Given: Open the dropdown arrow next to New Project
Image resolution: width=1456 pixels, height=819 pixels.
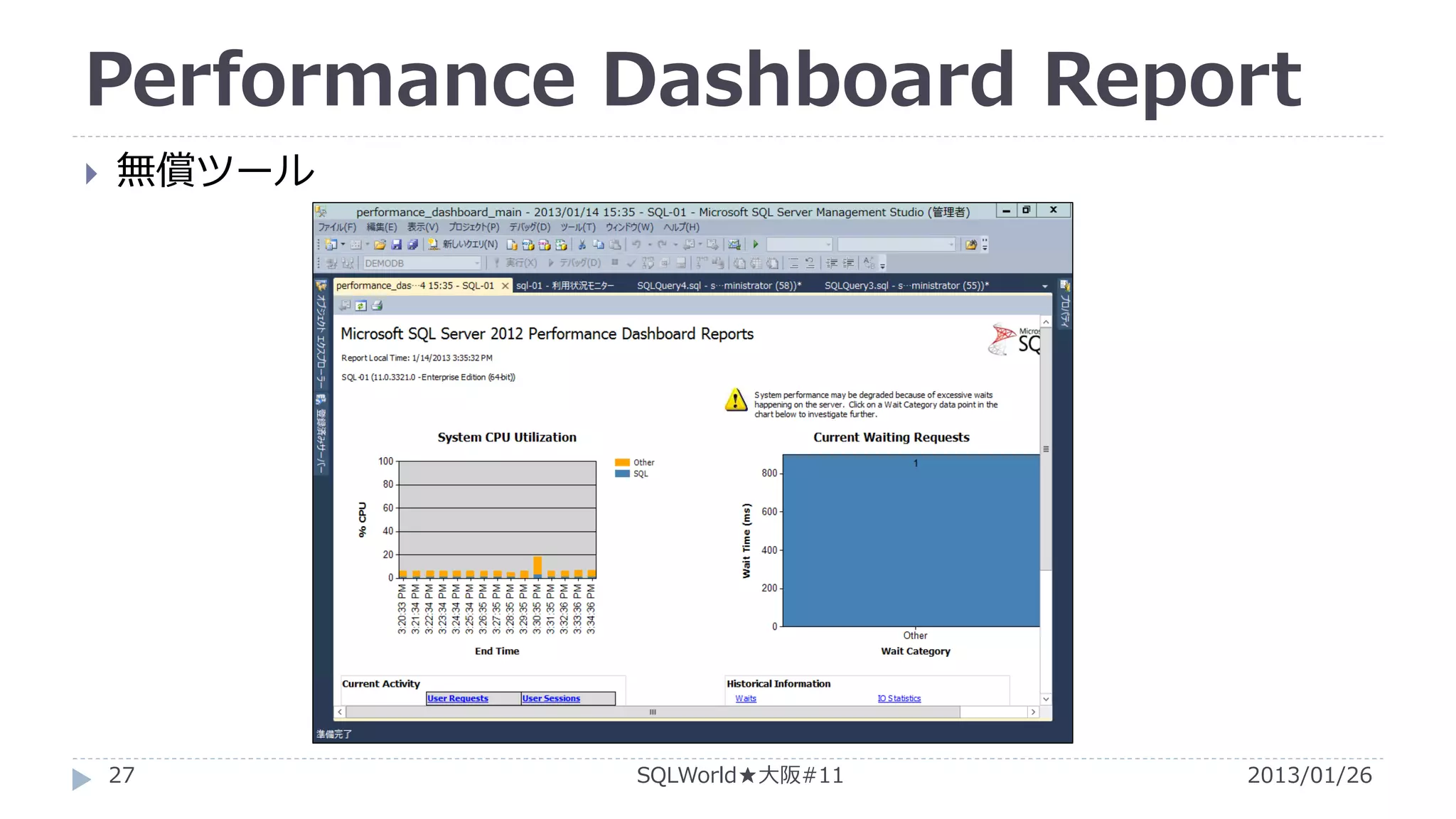Looking at the screenshot, I should (343, 245).
